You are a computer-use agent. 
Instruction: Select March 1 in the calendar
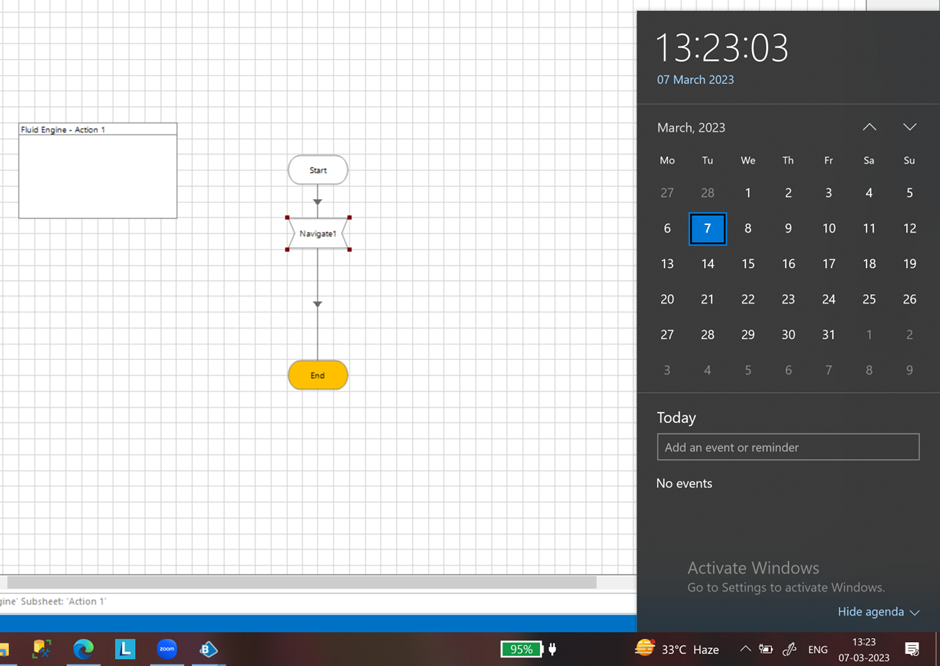[748, 193]
